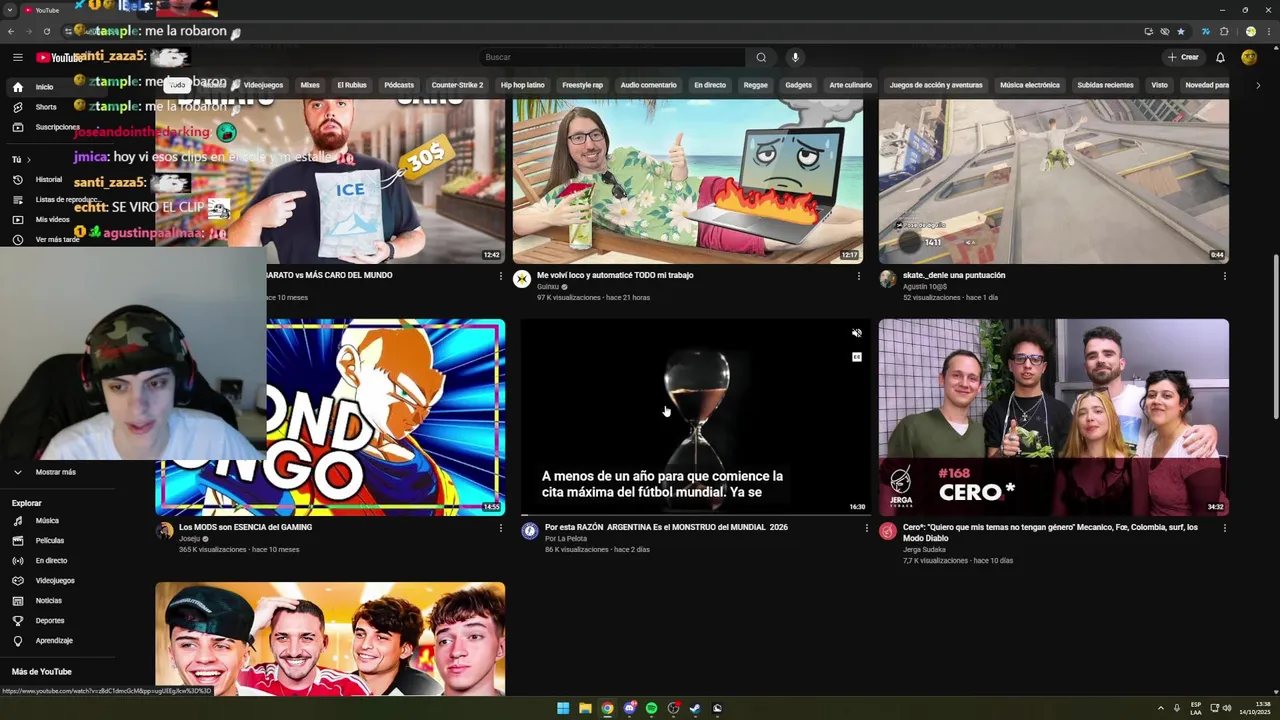1280x720 pixels.
Task: Select the Hip hop latino chip
Action: (522, 85)
